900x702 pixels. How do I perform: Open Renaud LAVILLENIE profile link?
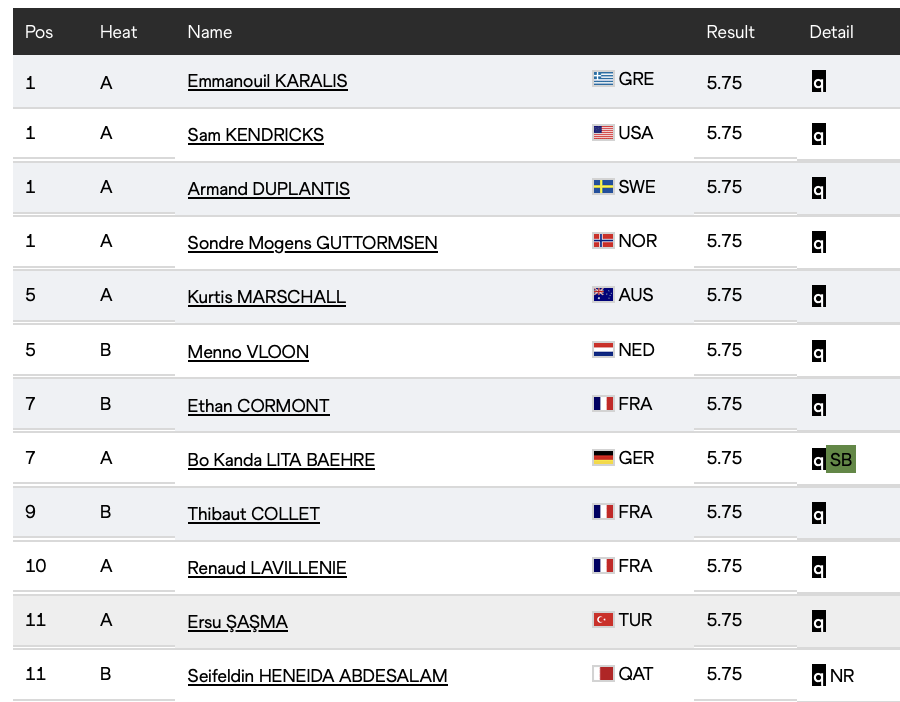267,568
